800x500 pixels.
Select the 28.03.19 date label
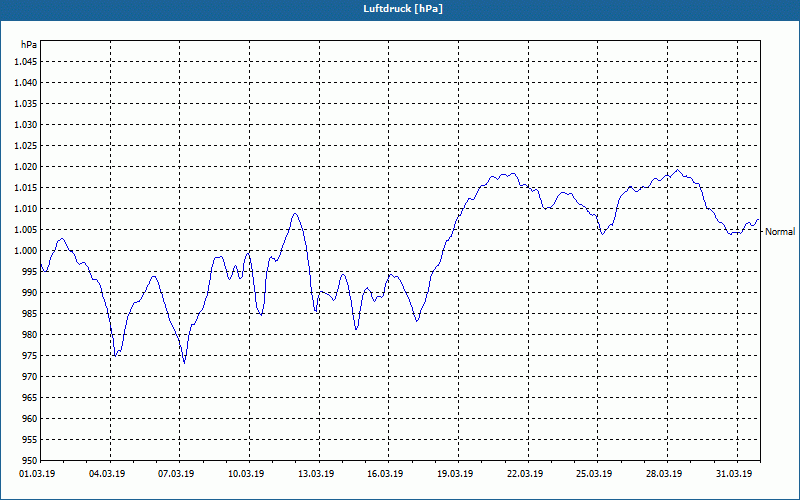[x=664, y=474]
